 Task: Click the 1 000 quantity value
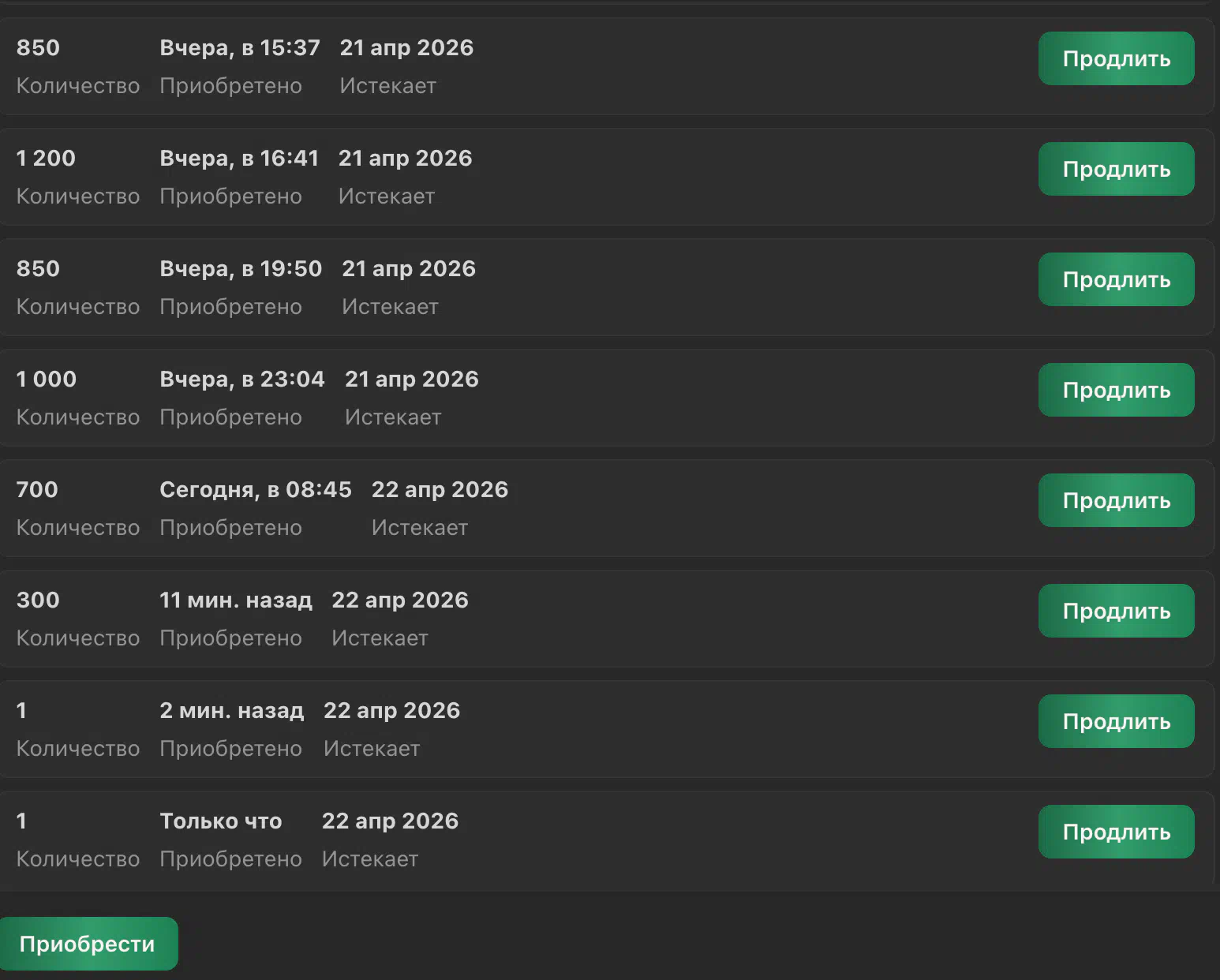point(47,380)
